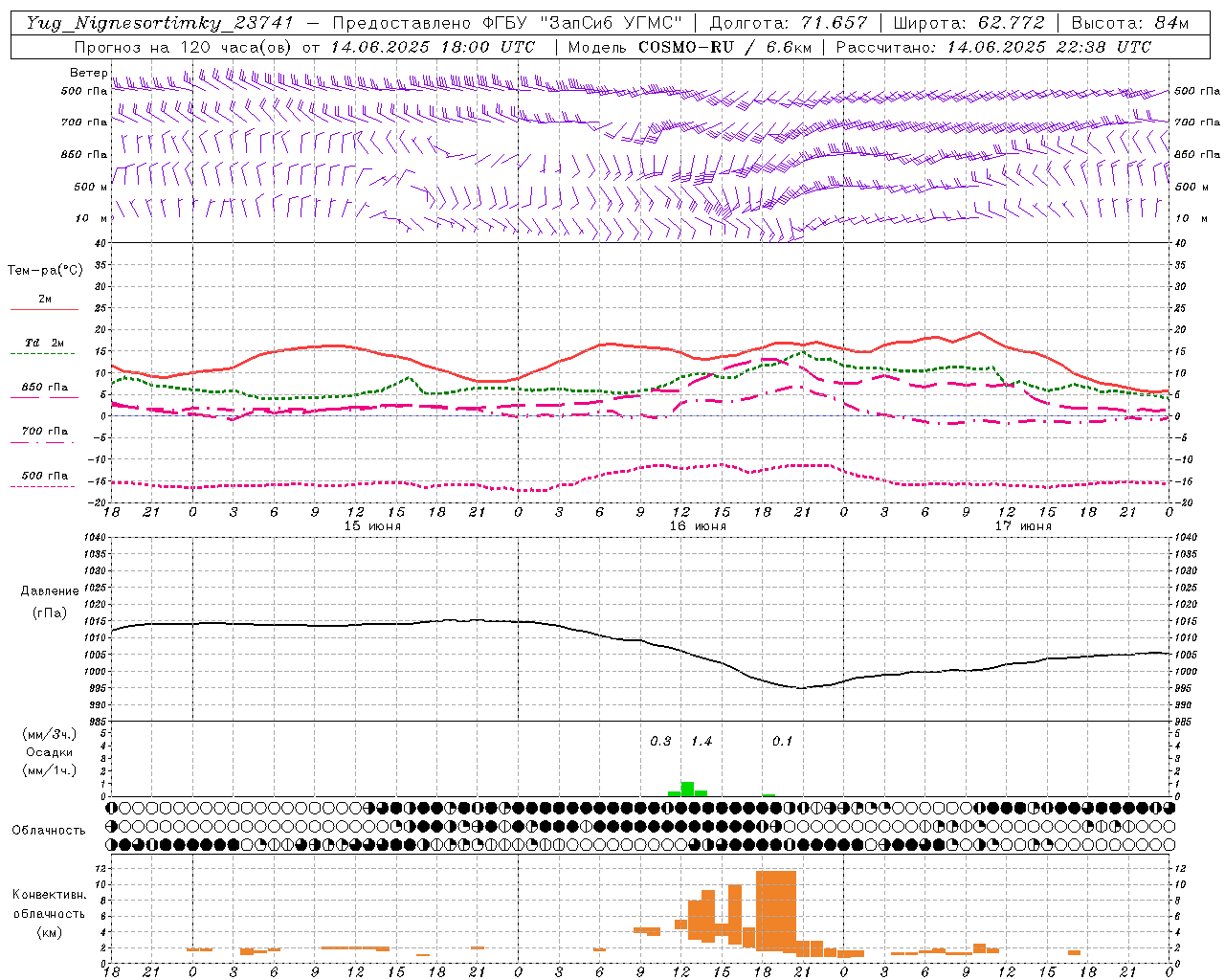Click the tallest green precipitation bar

tap(687, 789)
